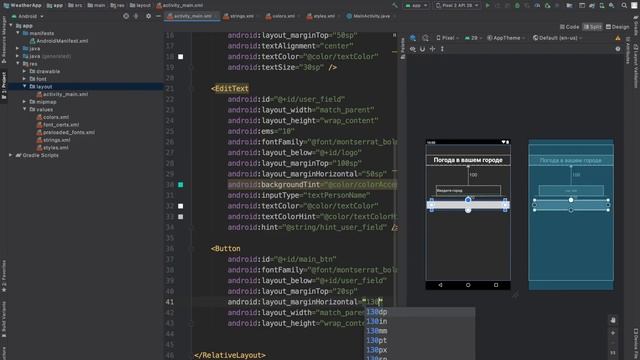Expand the drawable folder
This screenshot has height=360, width=640.
[x=24, y=71]
